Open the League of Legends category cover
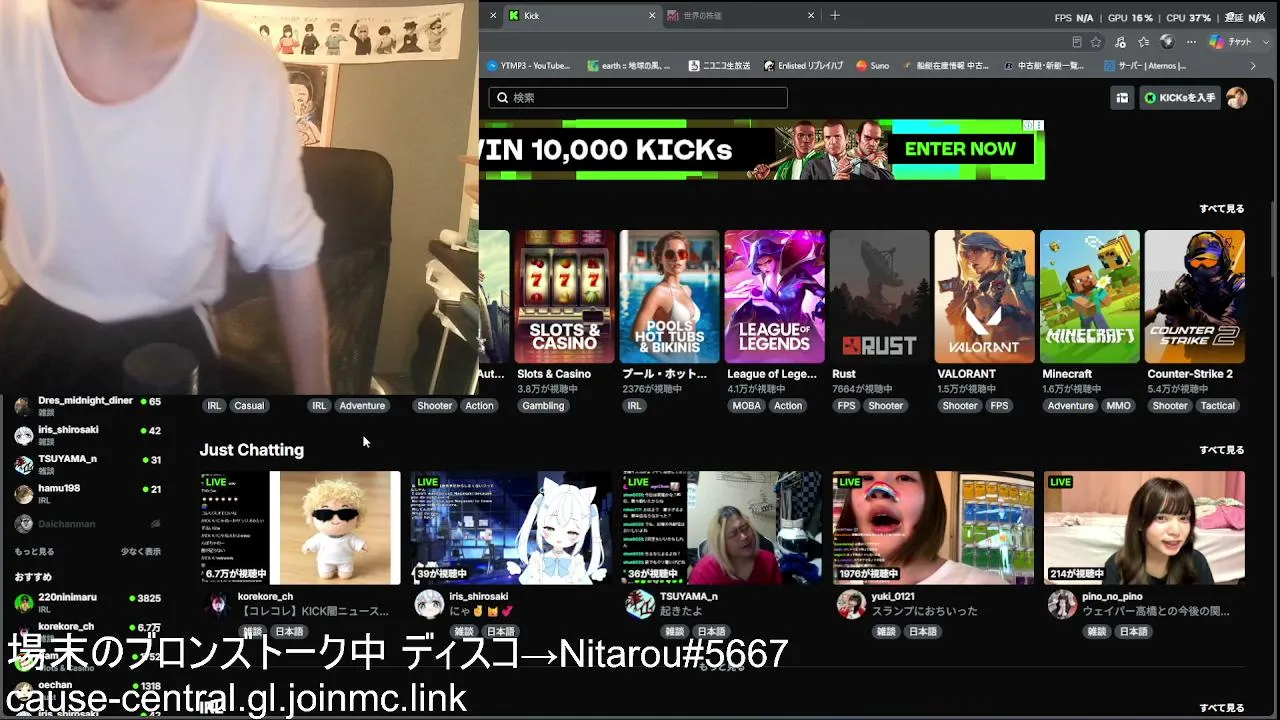Image resolution: width=1280 pixels, height=720 pixels. click(x=775, y=297)
